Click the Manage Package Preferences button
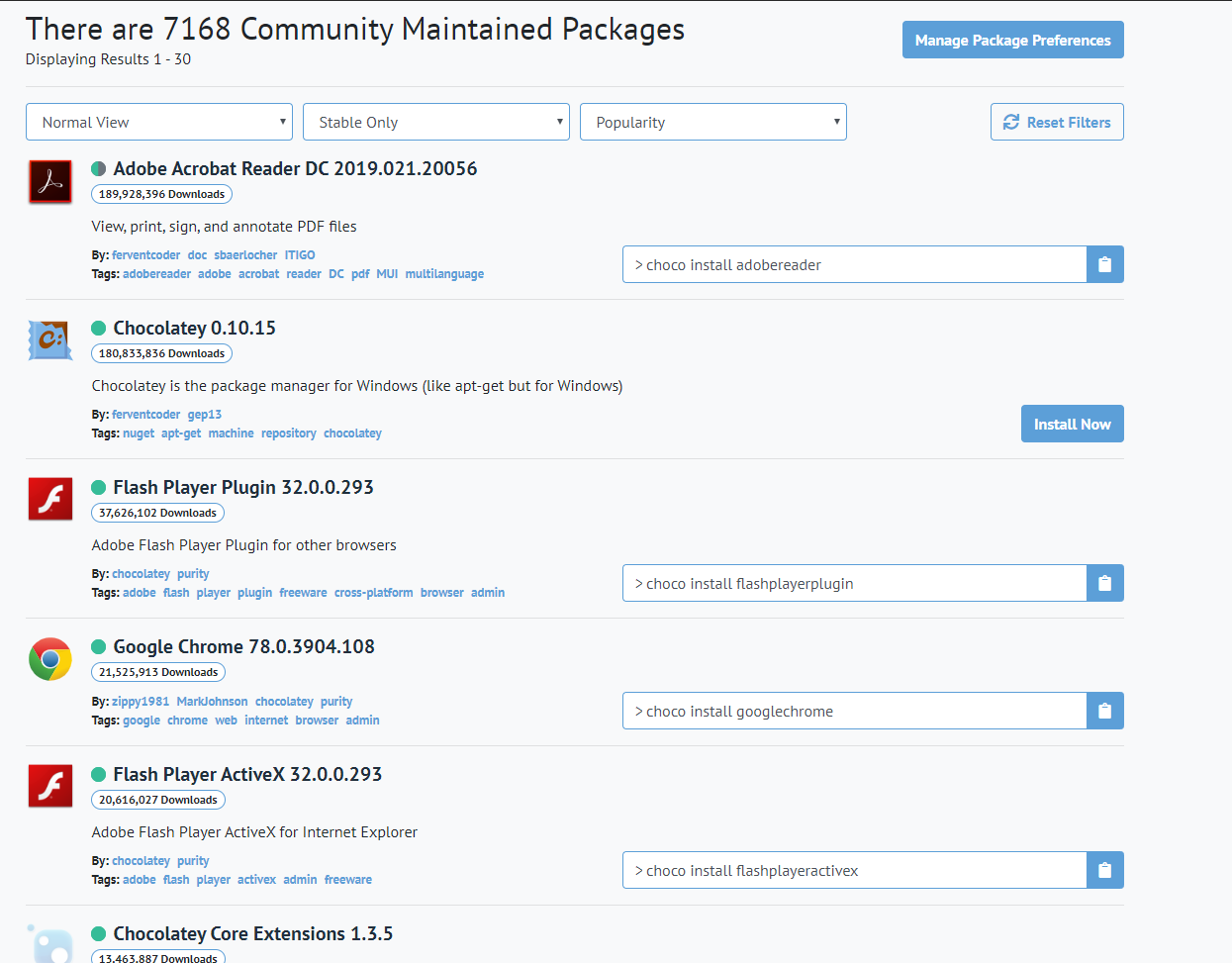Viewport: 1232px width, 963px height. point(1012,40)
